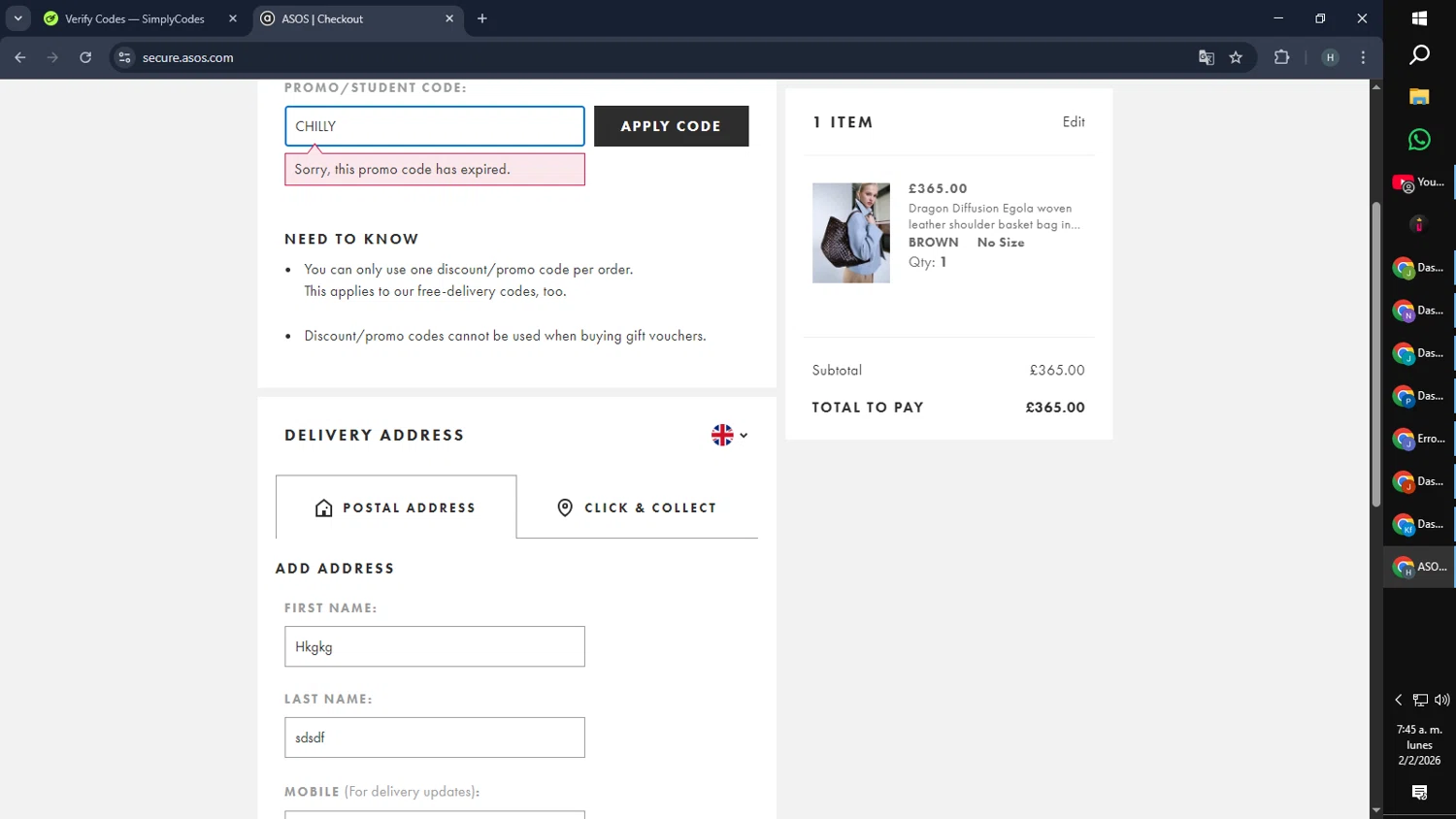Click the NEED TO KNOW heading
1456x819 pixels.
351,239
